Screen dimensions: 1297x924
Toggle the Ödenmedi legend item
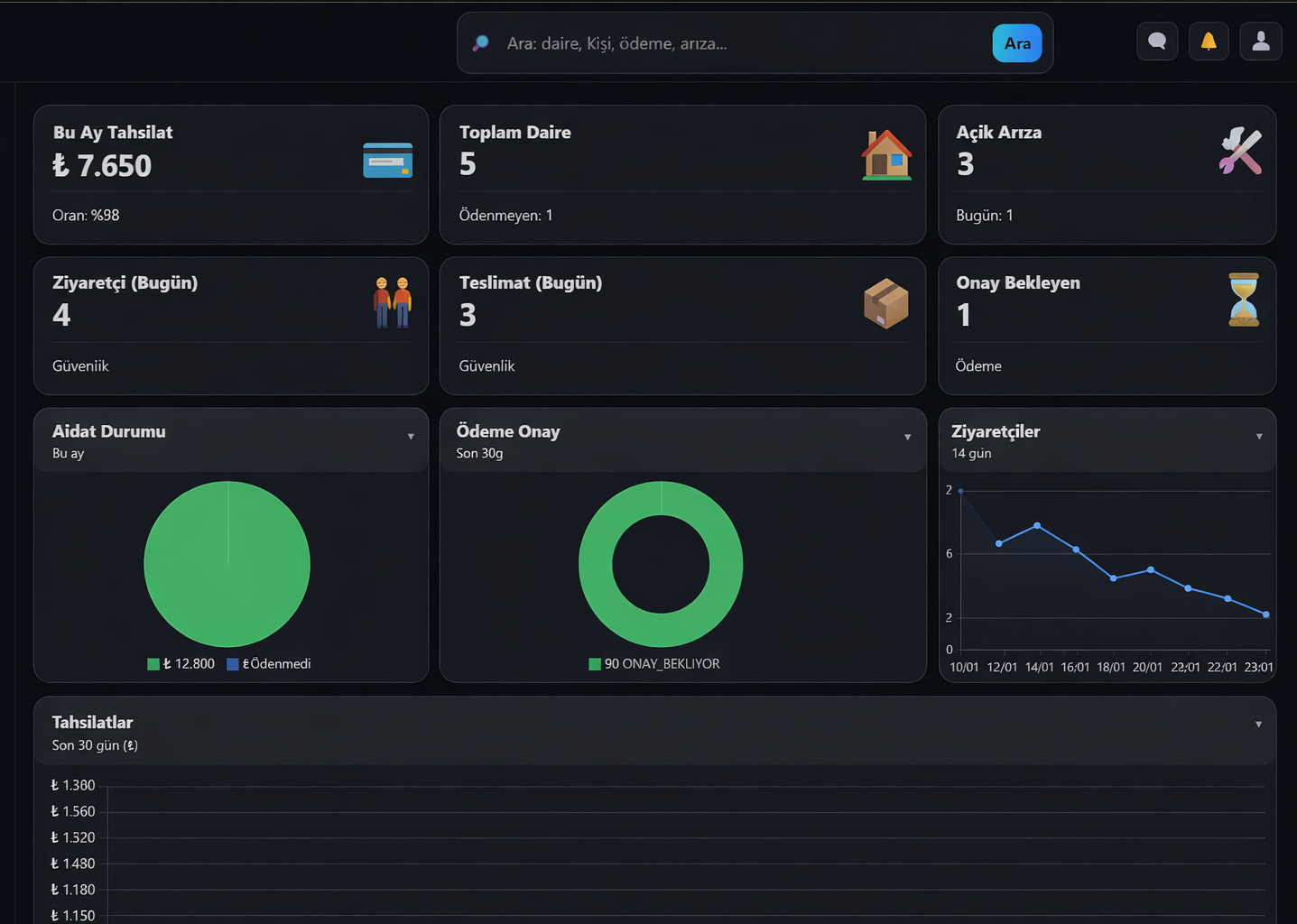(x=269, y=664)
